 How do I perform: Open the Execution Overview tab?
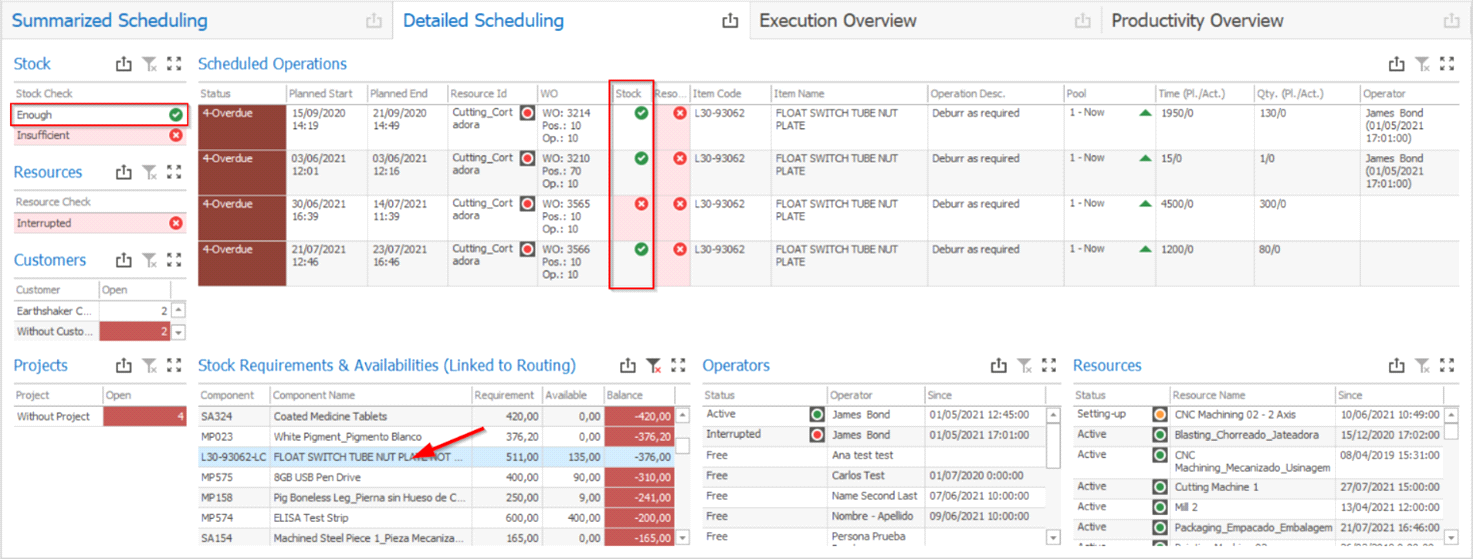(x=838, y=21)
